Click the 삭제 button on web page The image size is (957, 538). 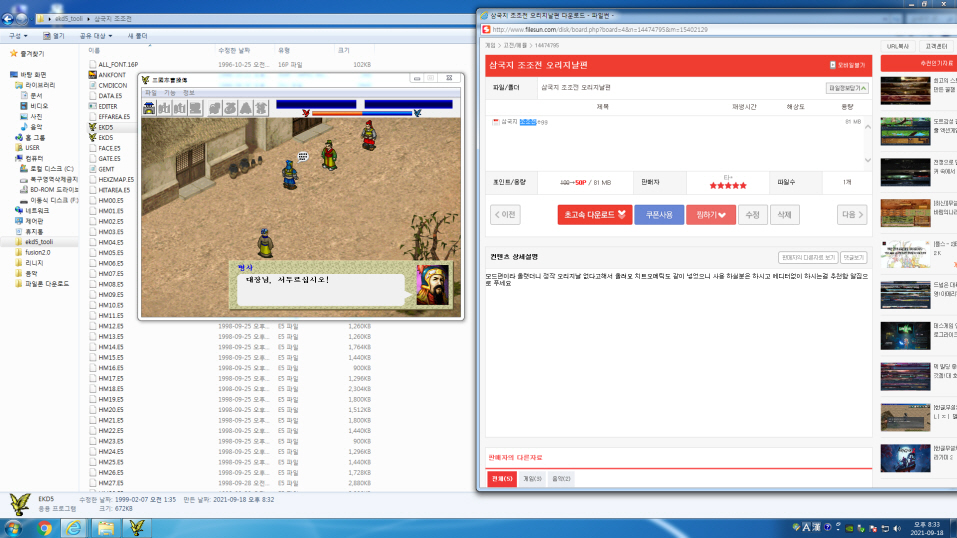[784, 215]
